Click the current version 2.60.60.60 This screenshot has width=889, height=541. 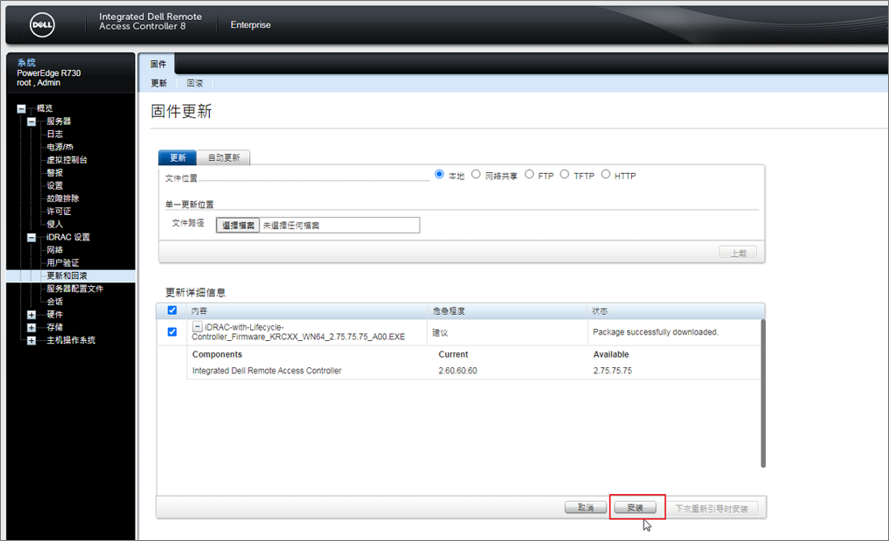(x=458, y=370)
